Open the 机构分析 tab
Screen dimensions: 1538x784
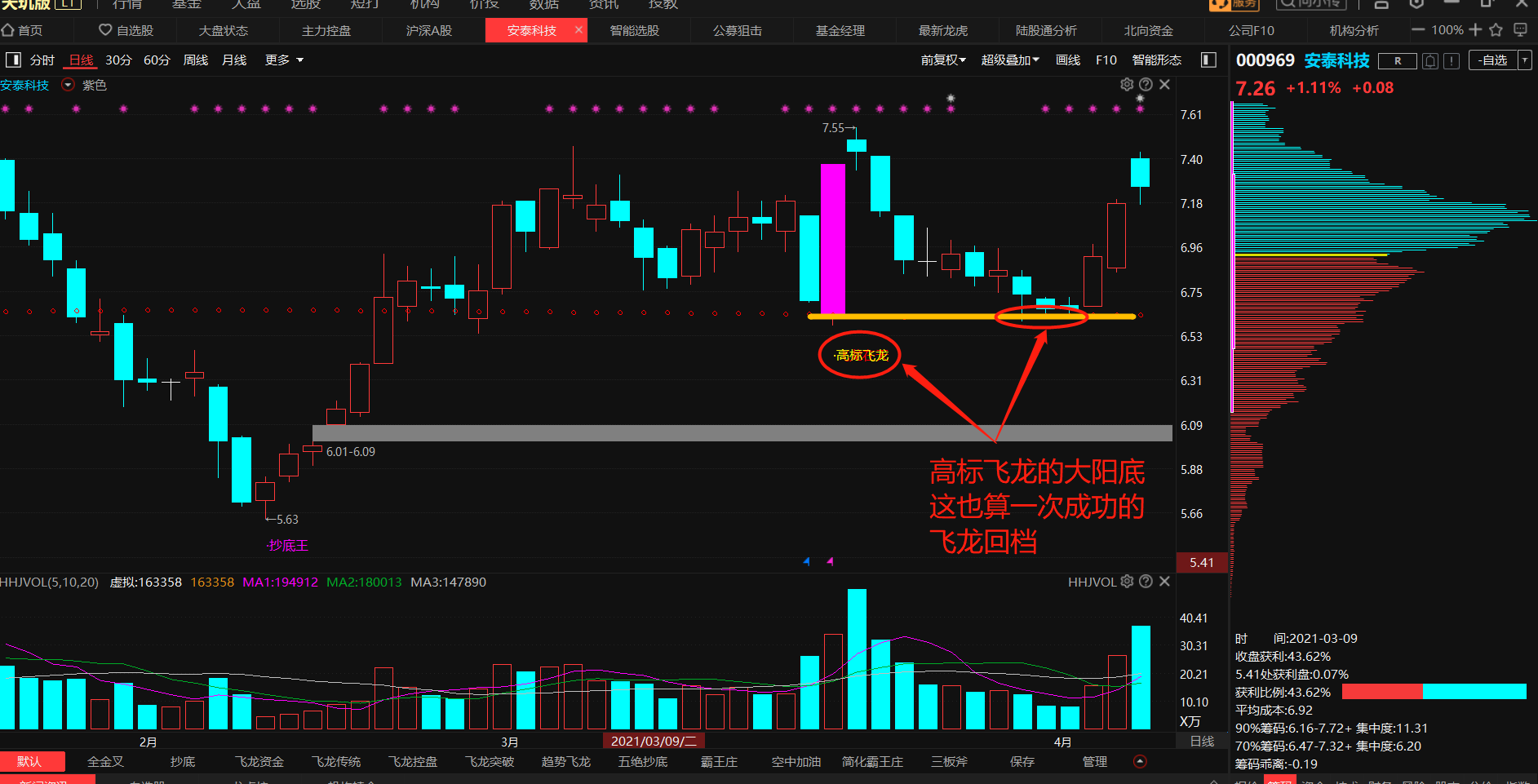coord(1354,30)
